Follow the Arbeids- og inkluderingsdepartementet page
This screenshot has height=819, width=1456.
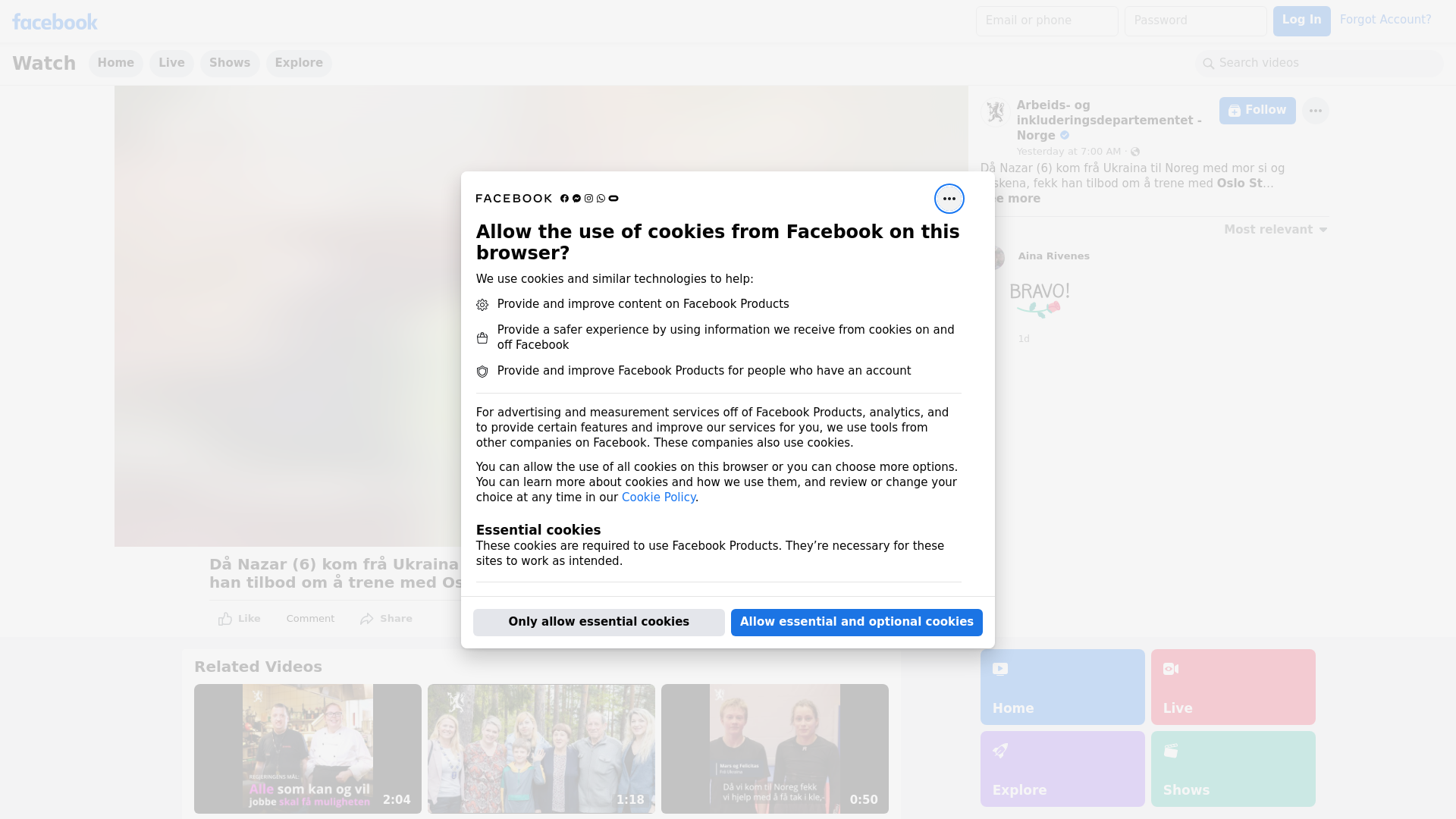1257,111
